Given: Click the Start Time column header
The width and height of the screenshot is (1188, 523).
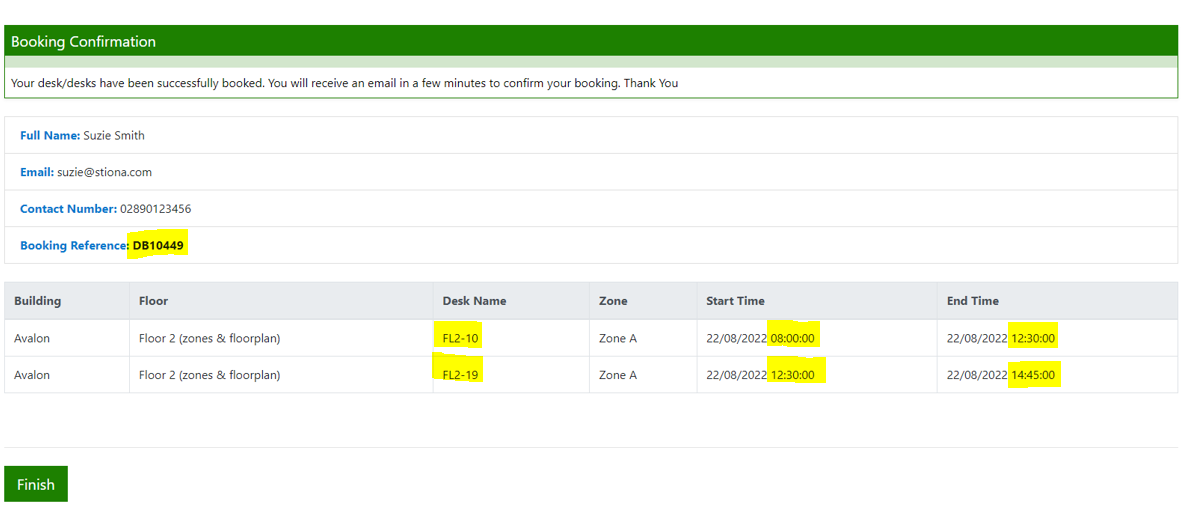Looking at the screenshot, I should click(735, 301).
